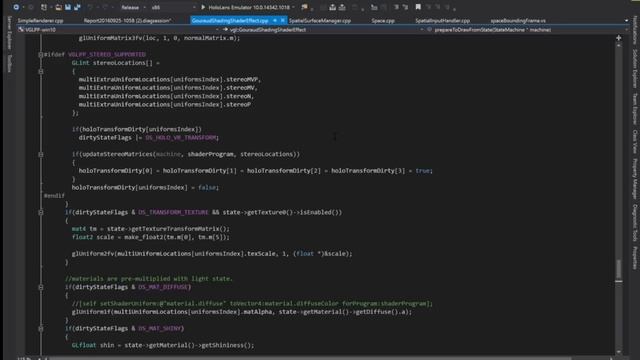Toggle a bookmark with the bookmark icon
The height and width of the screenshot is (360, 640).
tap(418, 7)
